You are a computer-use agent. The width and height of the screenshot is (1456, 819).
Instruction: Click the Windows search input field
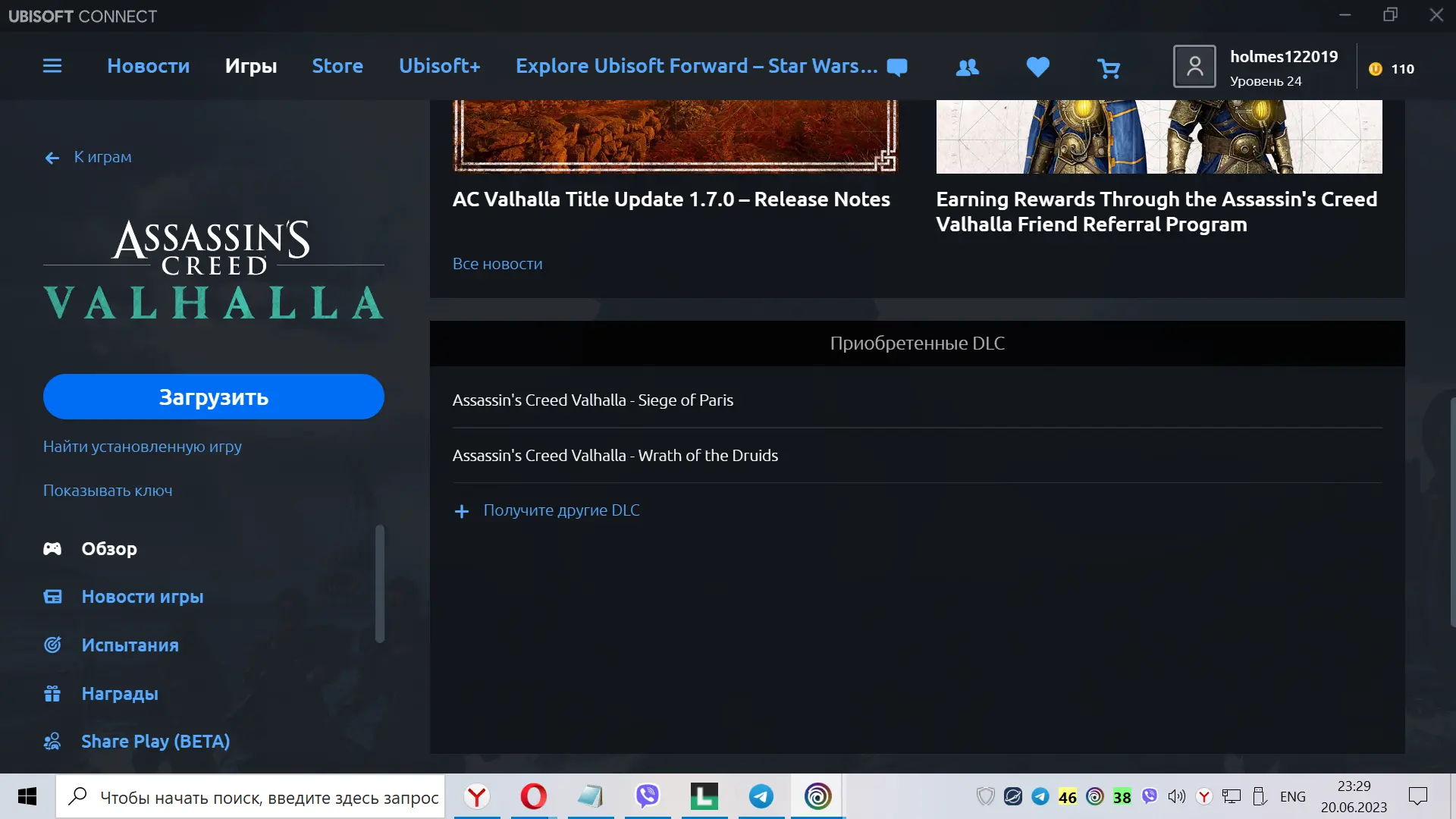point(250,796)
